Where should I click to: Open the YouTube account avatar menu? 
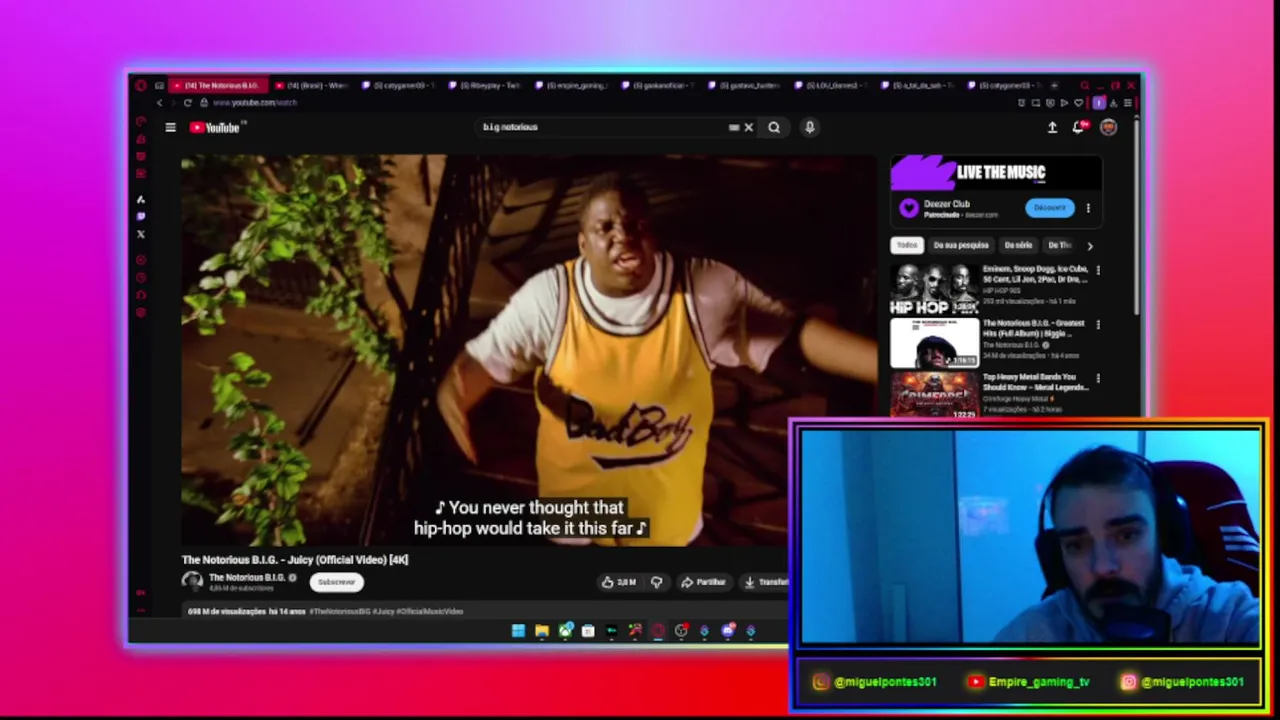(x=1108, y=127)
